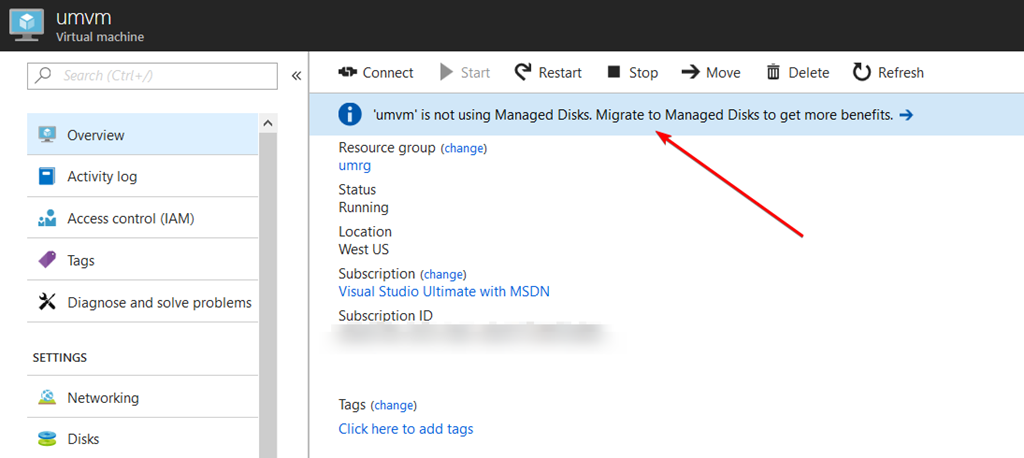Image resolution: width=1024 pixels, height=458 pixels.
Task: Click the sidebar scrollbar up arrow
Action: 268,123
